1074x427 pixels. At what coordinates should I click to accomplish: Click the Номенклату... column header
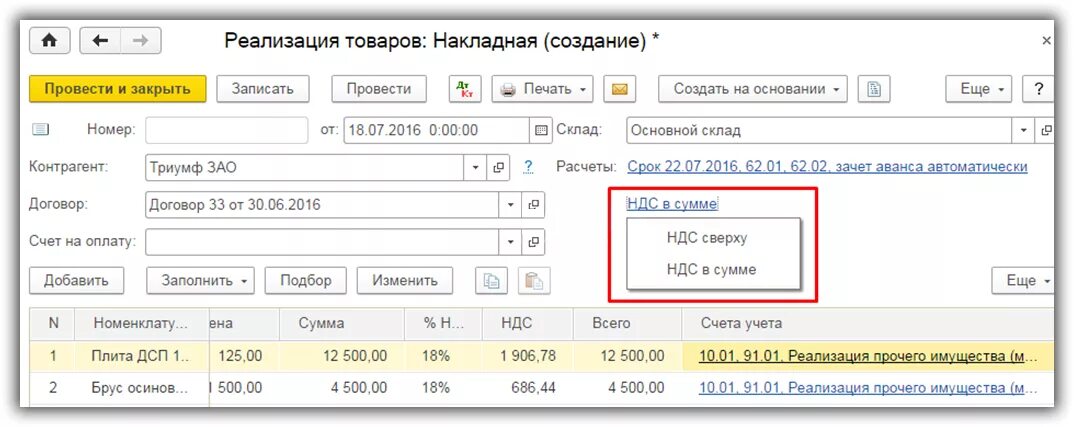141,324
